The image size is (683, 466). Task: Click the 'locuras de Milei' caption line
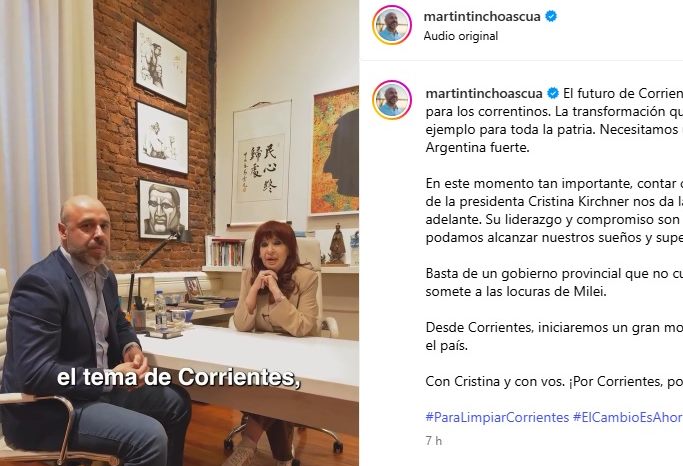[x=516, y=291]
